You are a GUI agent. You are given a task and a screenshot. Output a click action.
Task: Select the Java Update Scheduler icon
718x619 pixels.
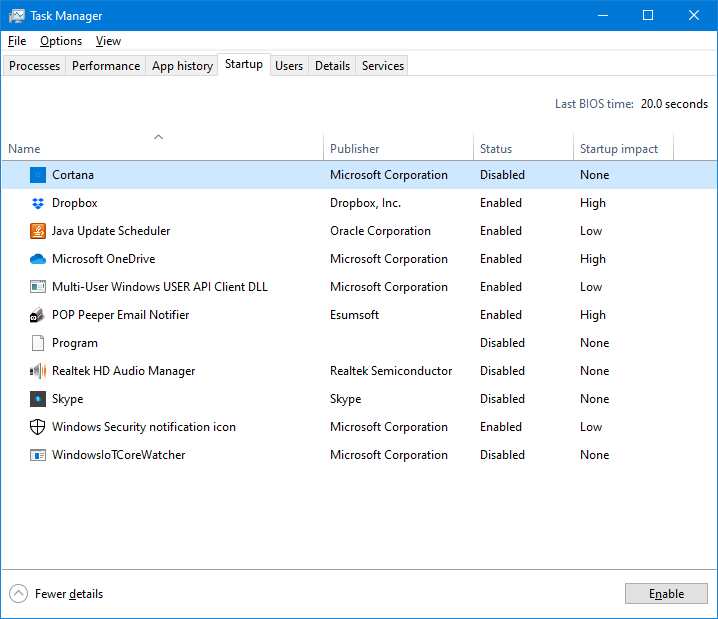[x=38, y=231]
